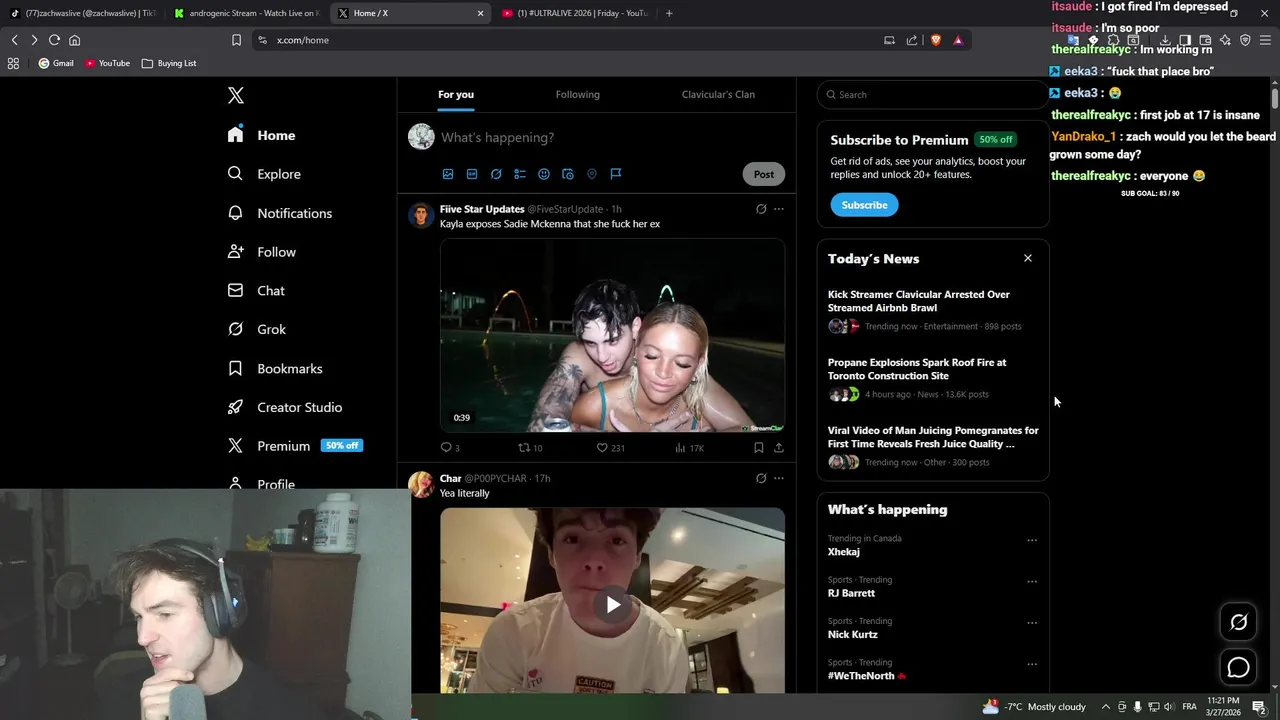Open the Buying List bookmarks folder
Viewport: 1280px width, 720px height.
(x=169, y=63)
